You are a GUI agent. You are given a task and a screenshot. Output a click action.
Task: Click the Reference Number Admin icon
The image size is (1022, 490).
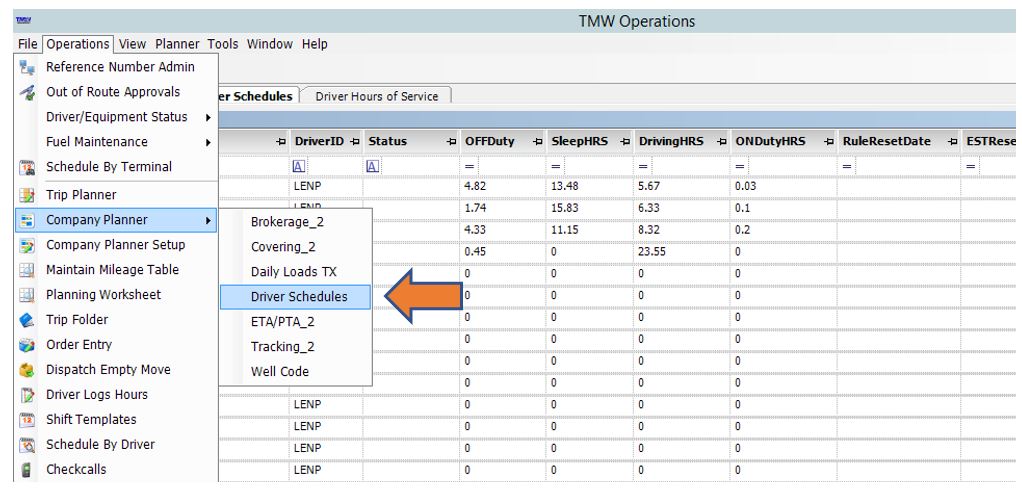coord(27,66)
